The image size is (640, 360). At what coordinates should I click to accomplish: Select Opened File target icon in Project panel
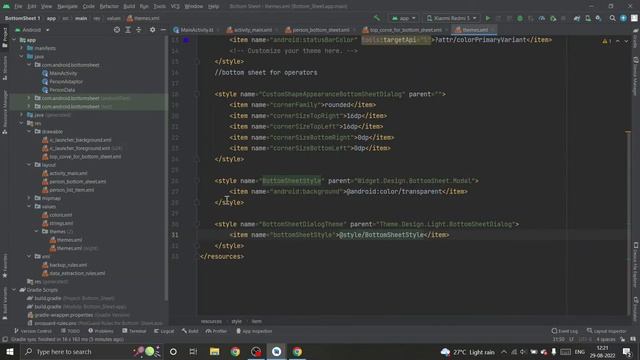click(117, 30)
